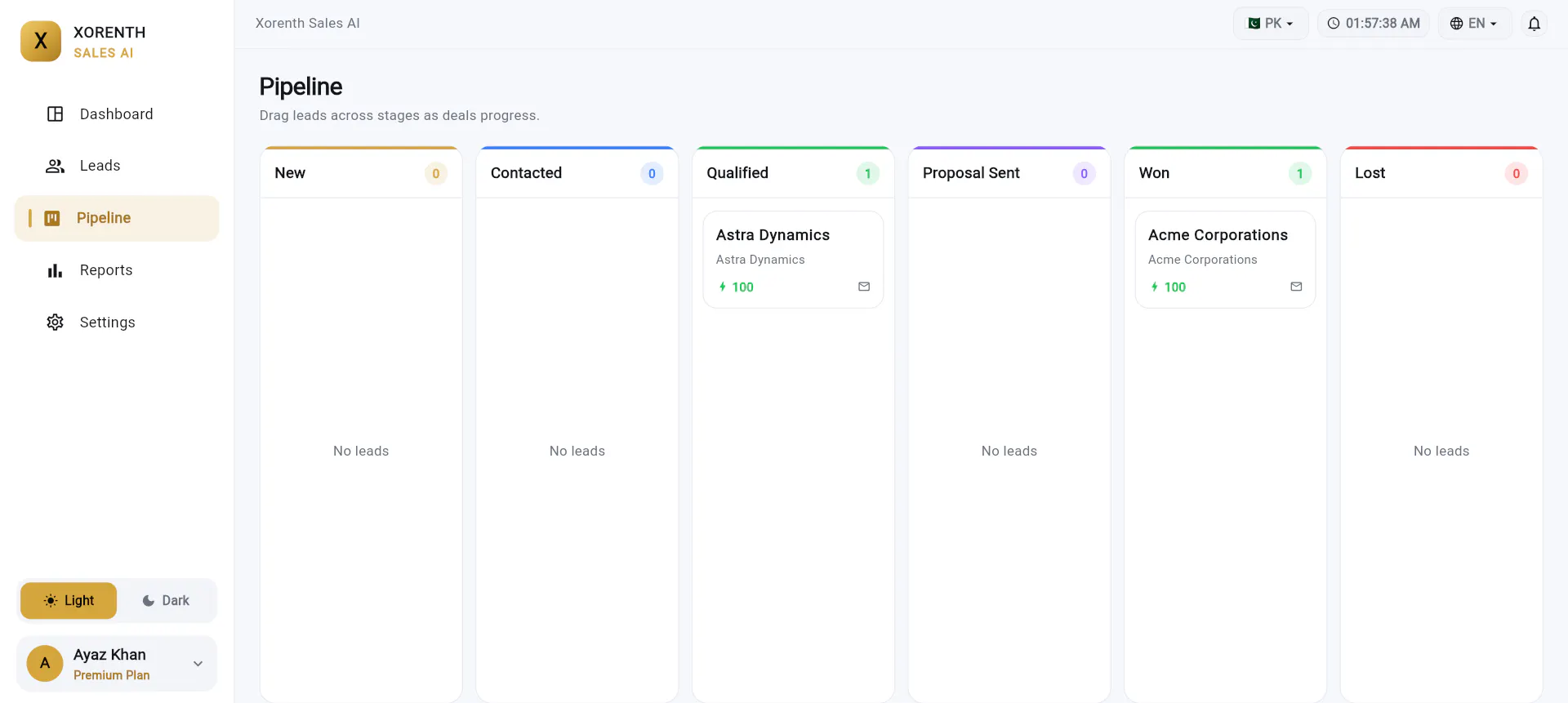Click the clock icon beside the time

click(1334, 24)
